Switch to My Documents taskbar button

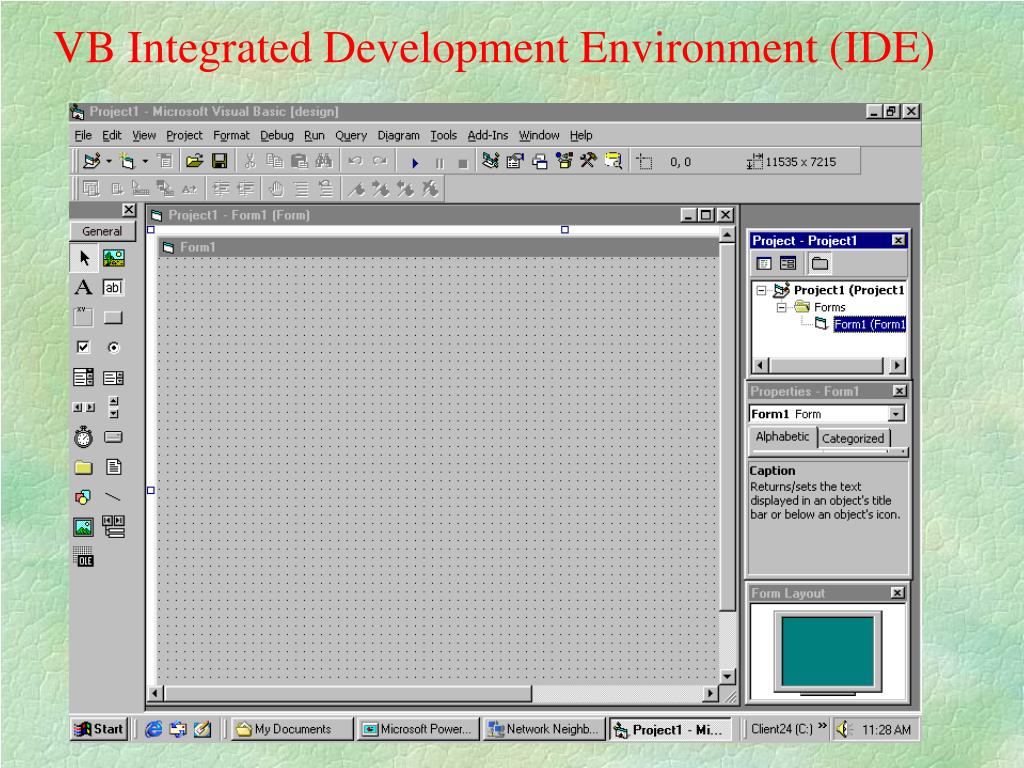tap(293, 729)
